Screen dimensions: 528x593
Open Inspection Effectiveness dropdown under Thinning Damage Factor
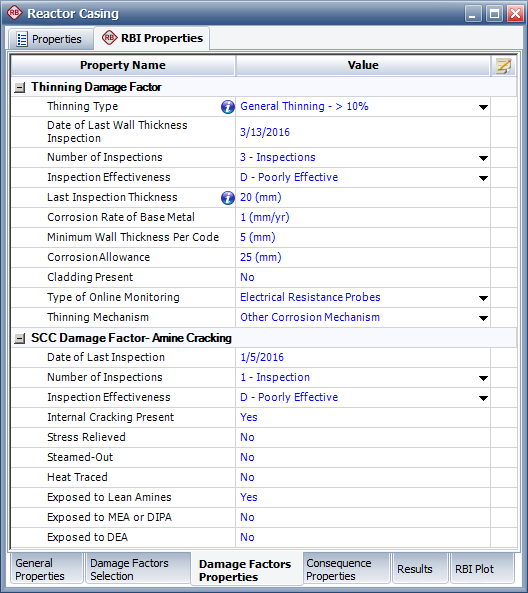click(483, 178)
